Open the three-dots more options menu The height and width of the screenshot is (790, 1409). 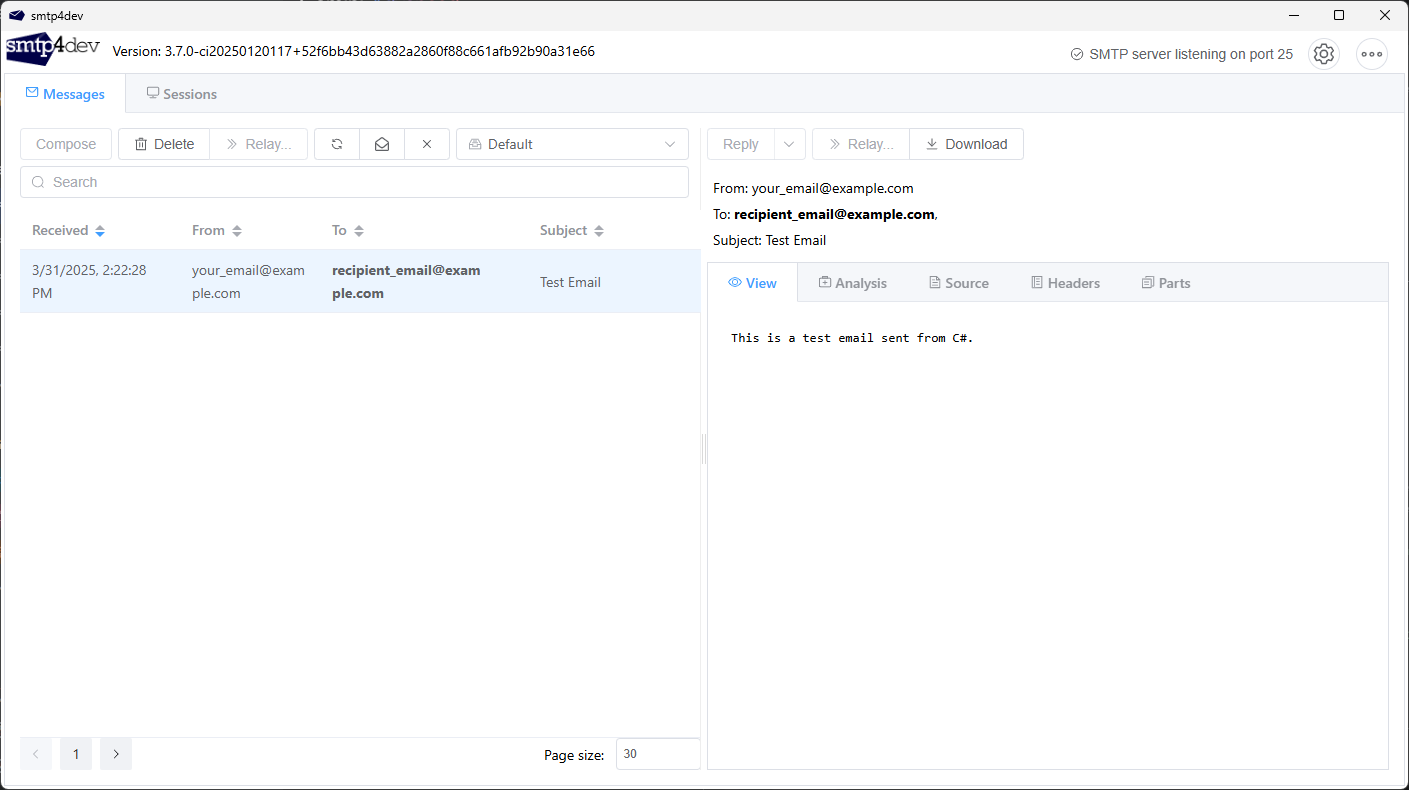click(1371, 54)
